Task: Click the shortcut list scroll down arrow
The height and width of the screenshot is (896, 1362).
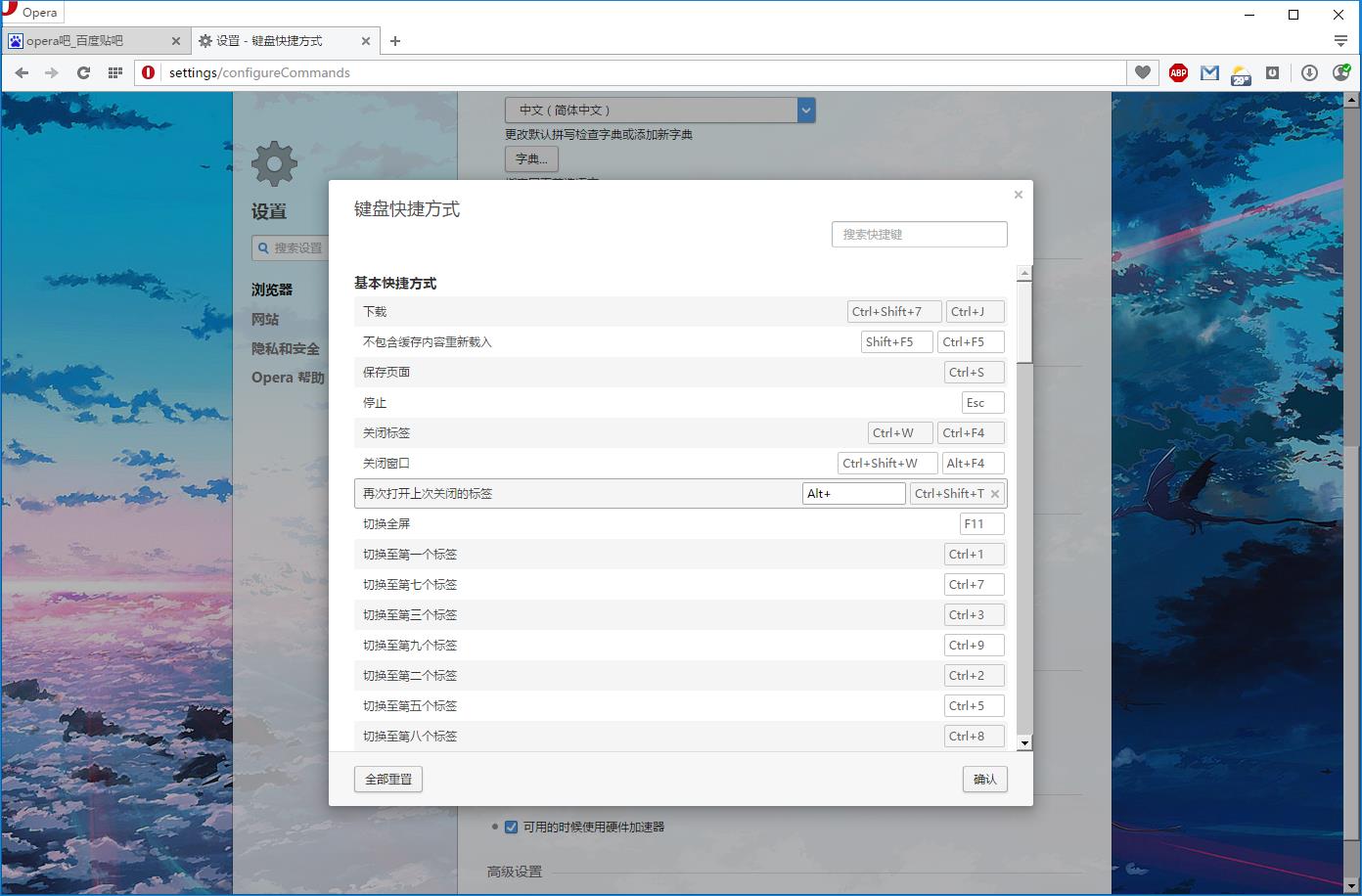Action: 1024,743
